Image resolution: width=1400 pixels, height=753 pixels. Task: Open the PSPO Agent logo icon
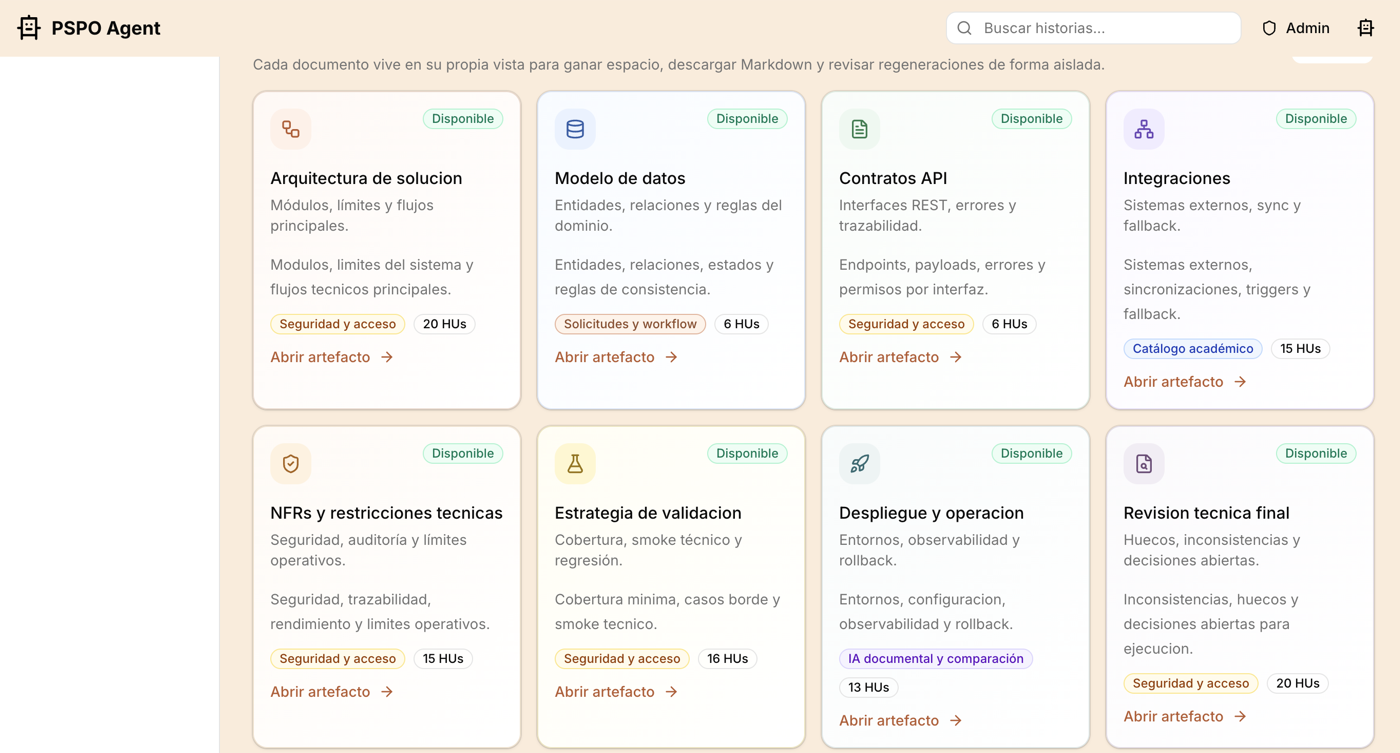[x=28, y=27]
